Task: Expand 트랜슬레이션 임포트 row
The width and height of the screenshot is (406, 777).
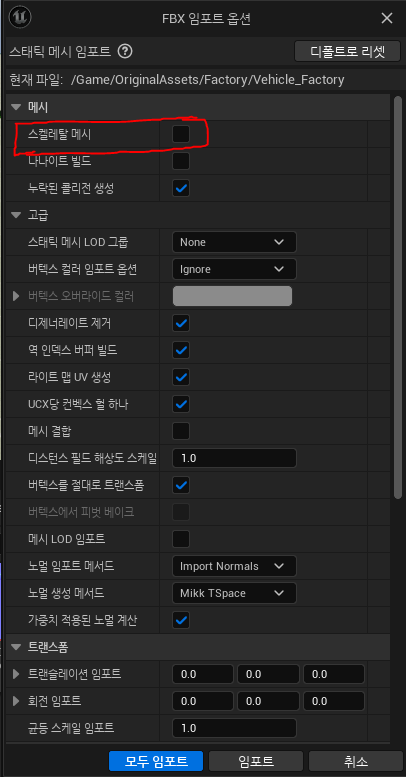Action: pos(16,674)
